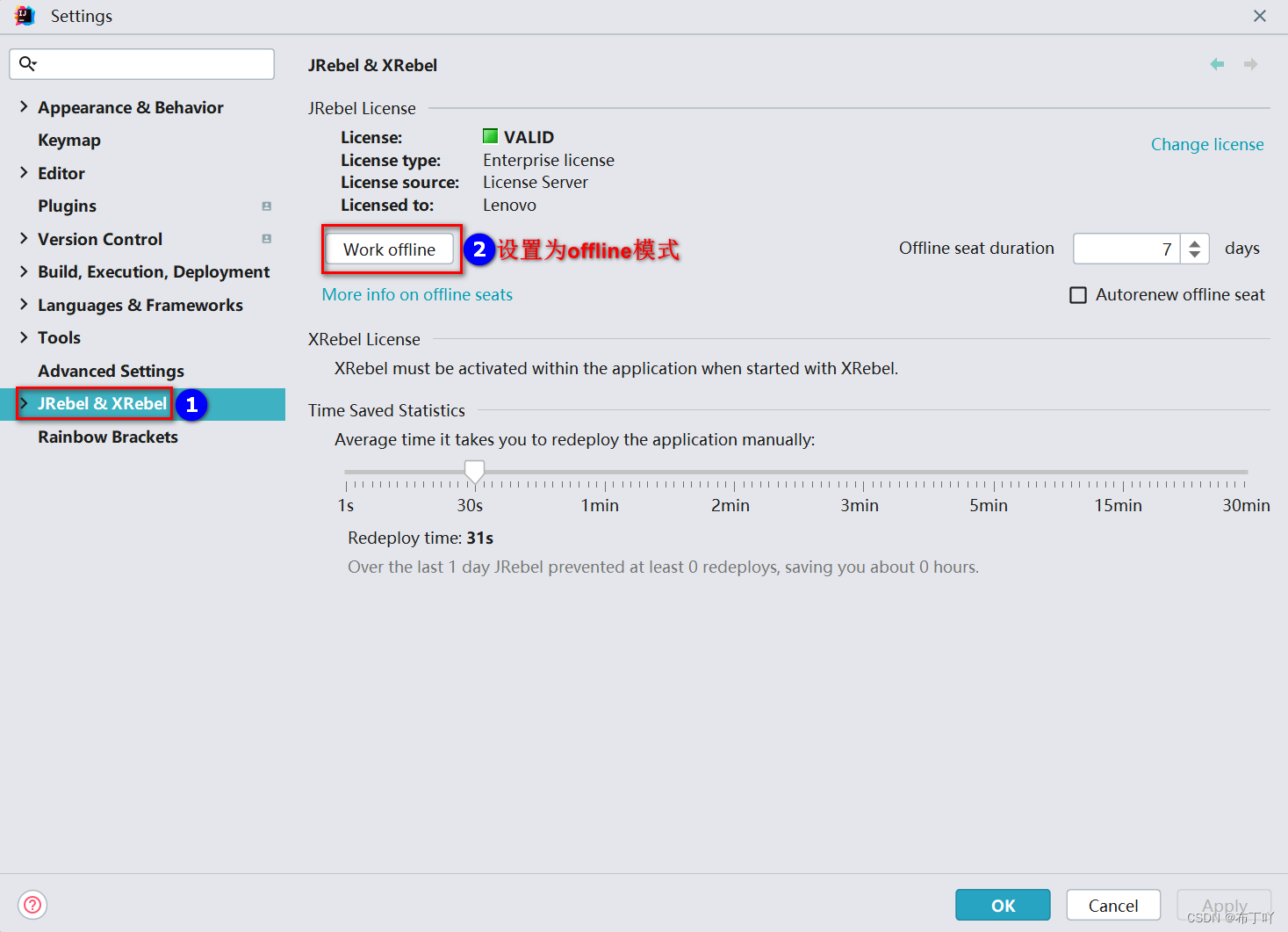The width and height of the screenshot is (1288, 932).
Task: Focus the settings search field
Action: point(141,63)
